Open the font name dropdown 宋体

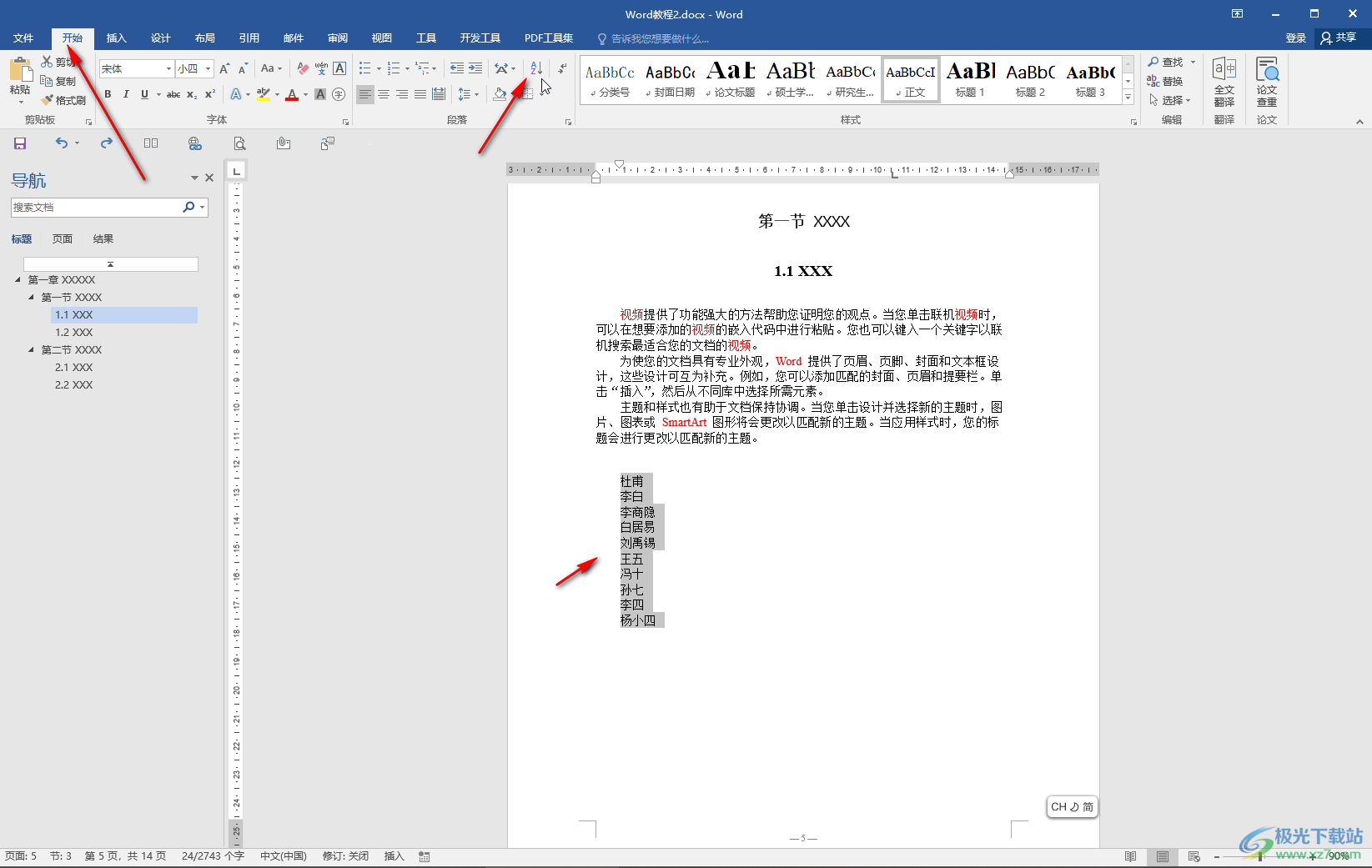click(168, 68)
